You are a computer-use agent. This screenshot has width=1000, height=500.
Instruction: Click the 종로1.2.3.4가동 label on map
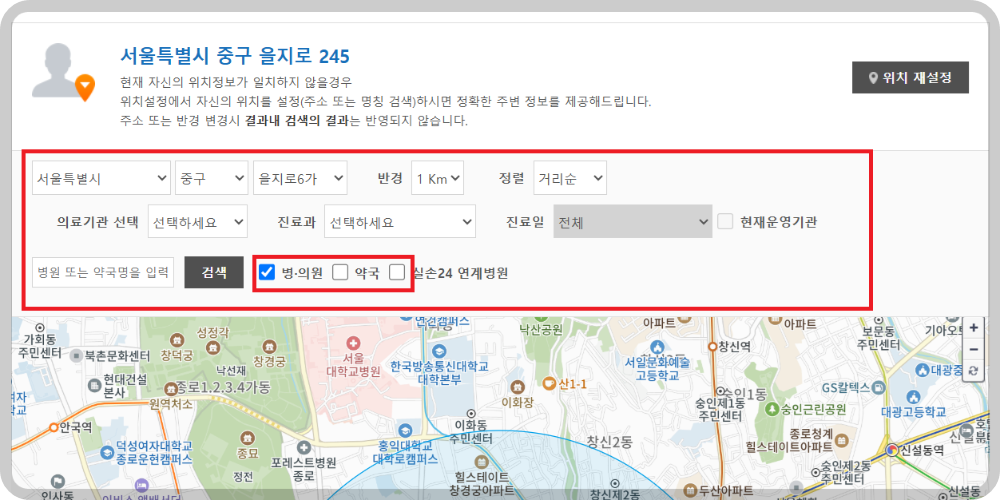pos(223,386)
